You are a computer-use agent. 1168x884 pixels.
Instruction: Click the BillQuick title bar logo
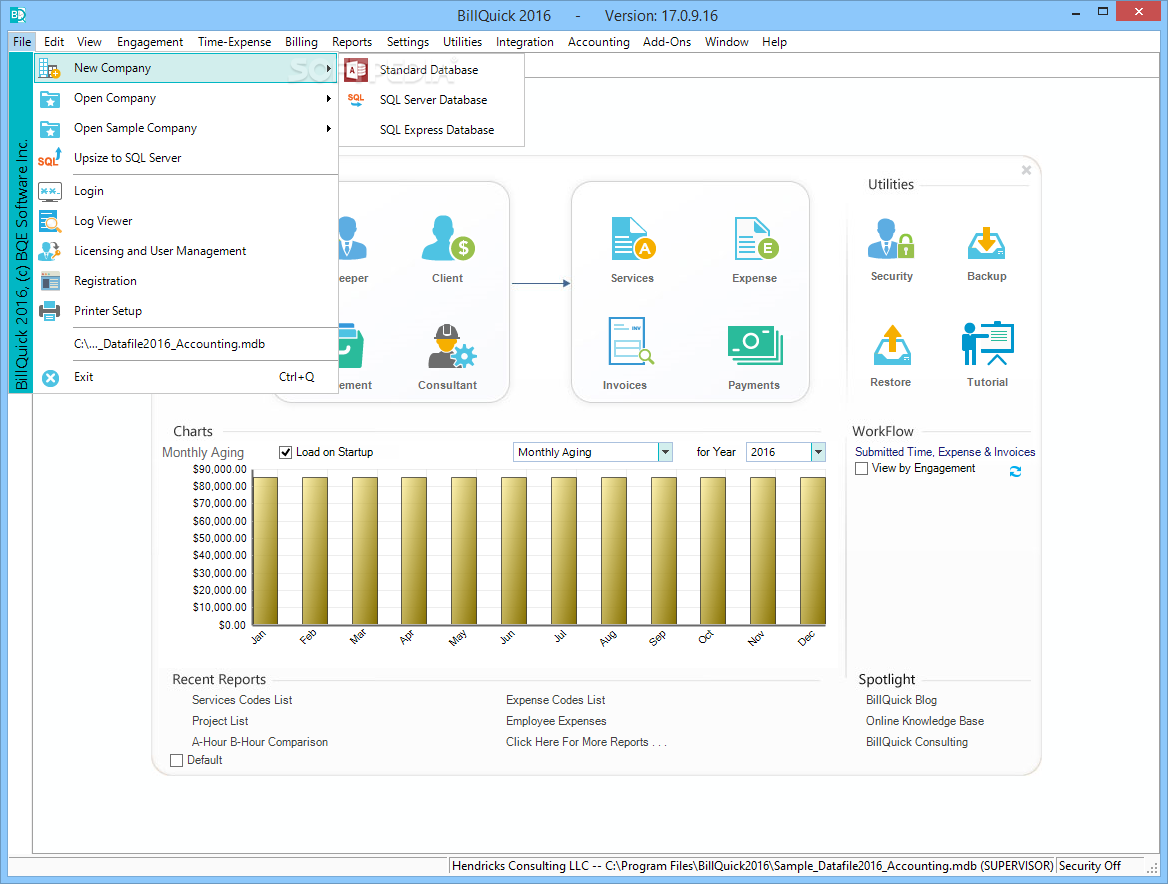(x=17, y=14)
